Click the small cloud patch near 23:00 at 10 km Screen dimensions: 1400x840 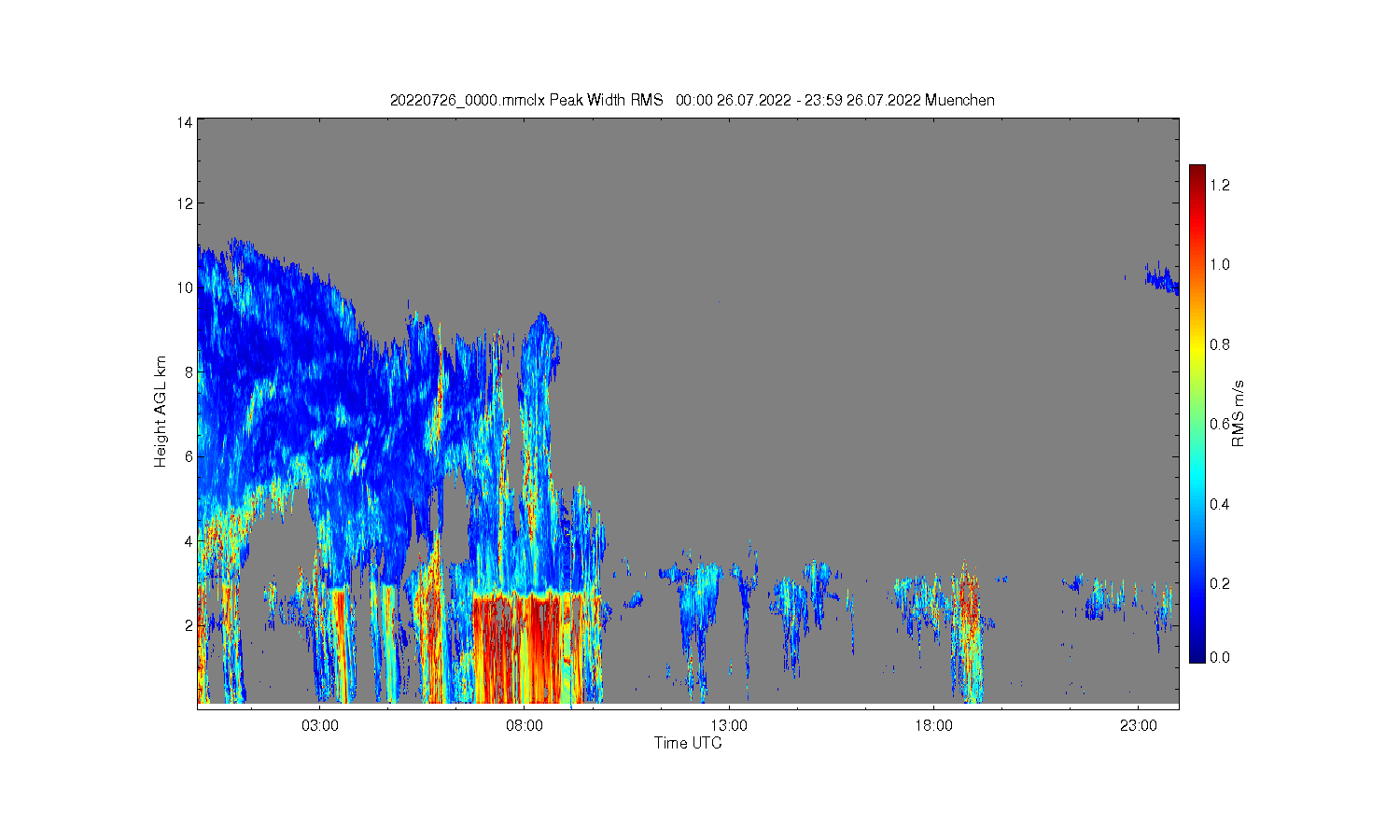(1163, 279)
